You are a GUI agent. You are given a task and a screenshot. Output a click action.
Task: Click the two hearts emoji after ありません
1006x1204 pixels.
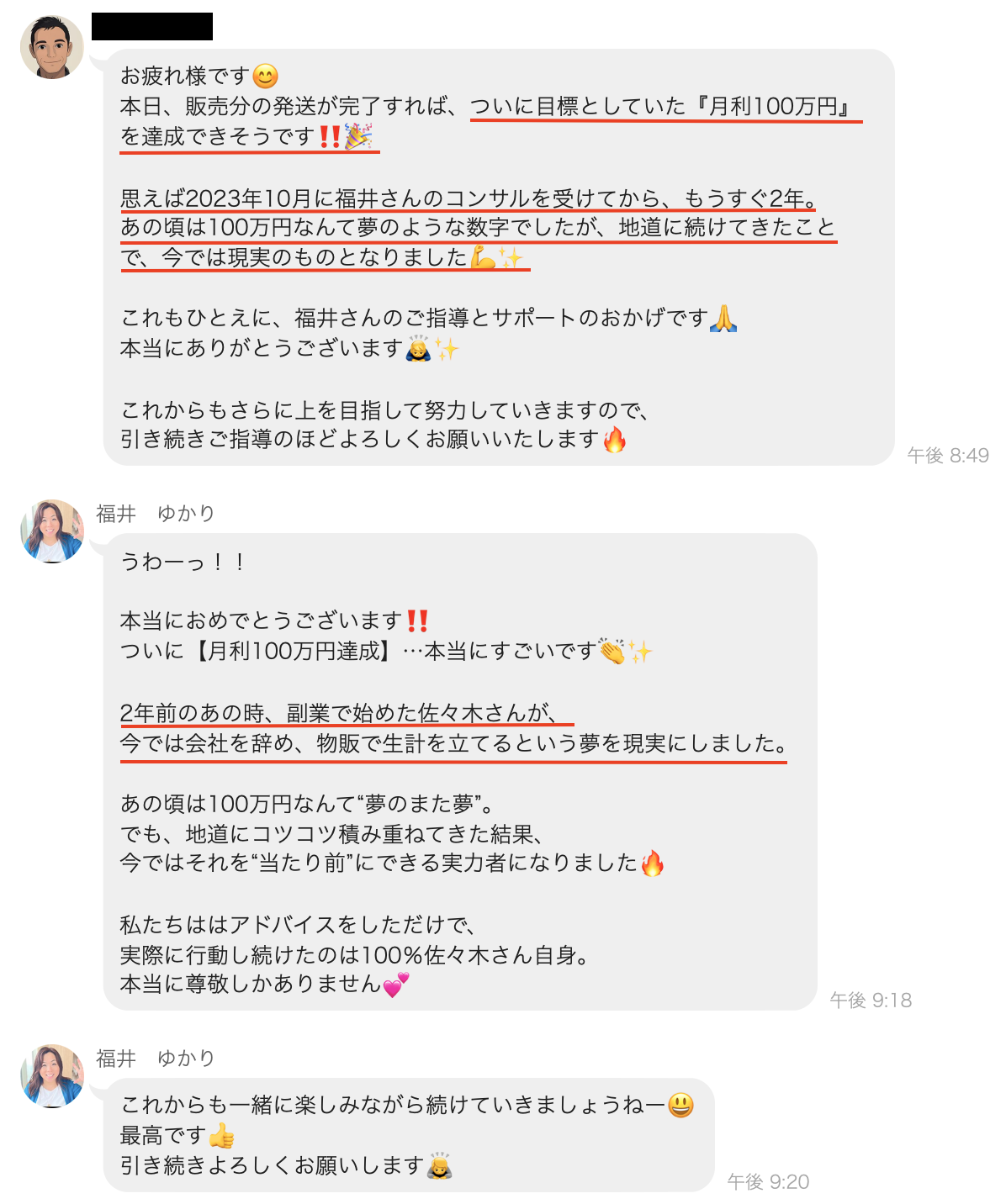pos(396,985)
